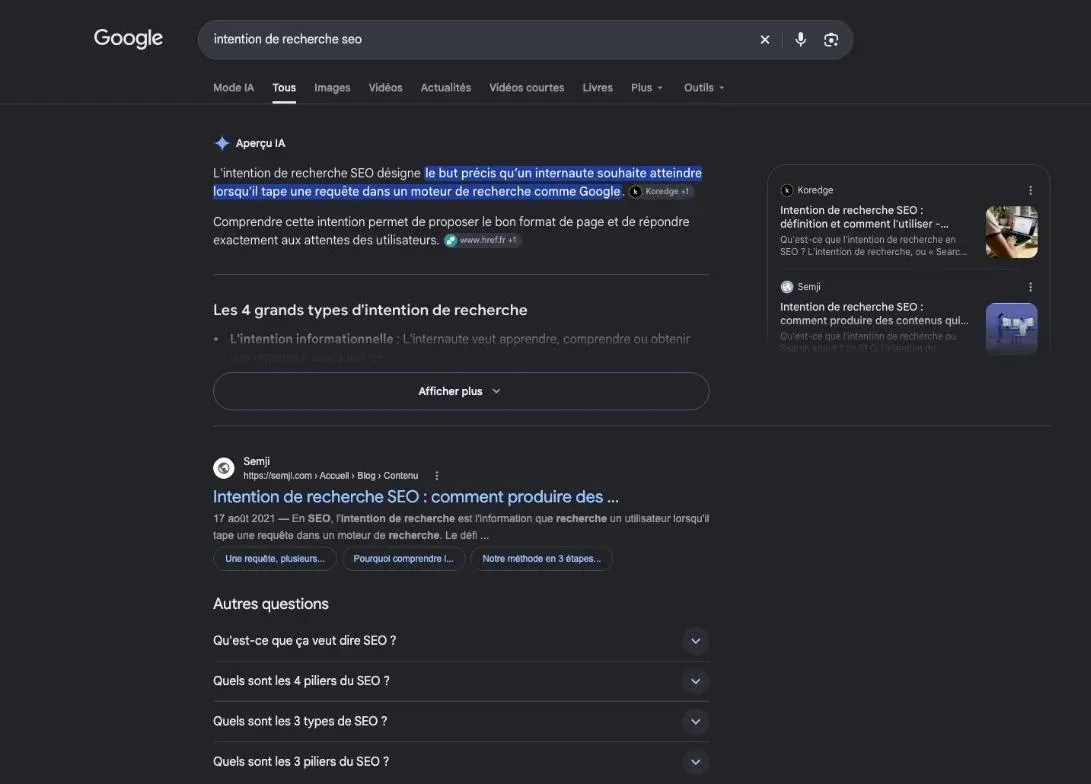This screenshot has width=1091, height=784.
Task: Switch to the Images tab
Action: pyautogui.click(x=332, y=88)
